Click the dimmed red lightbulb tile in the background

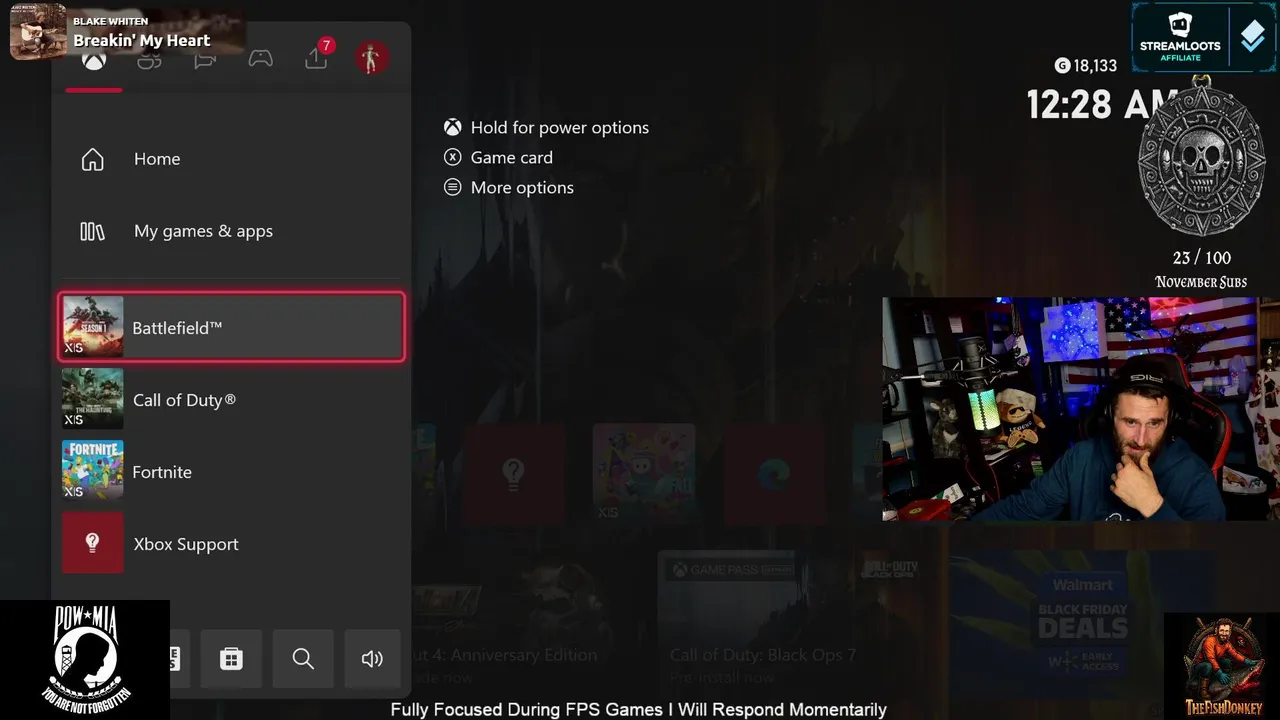pos(513,473)
